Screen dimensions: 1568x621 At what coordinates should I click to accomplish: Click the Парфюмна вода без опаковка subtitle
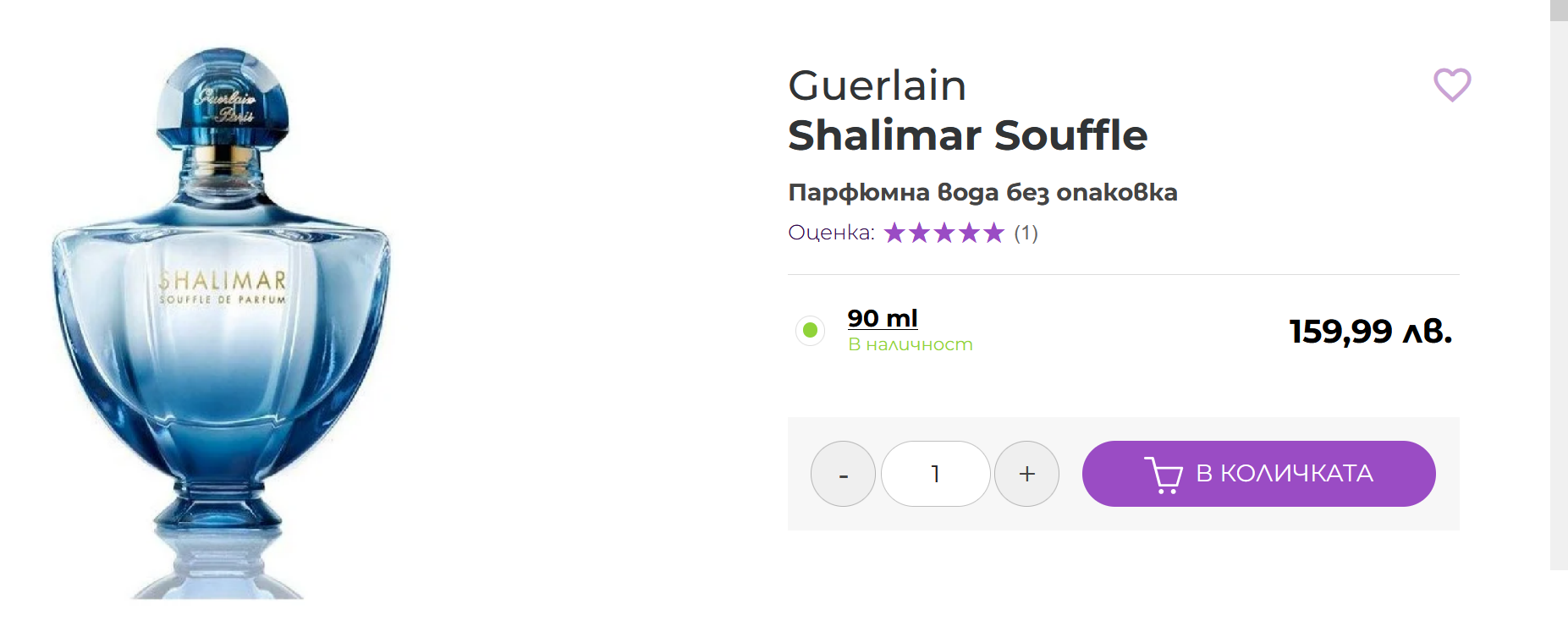(x=982, y=192)
